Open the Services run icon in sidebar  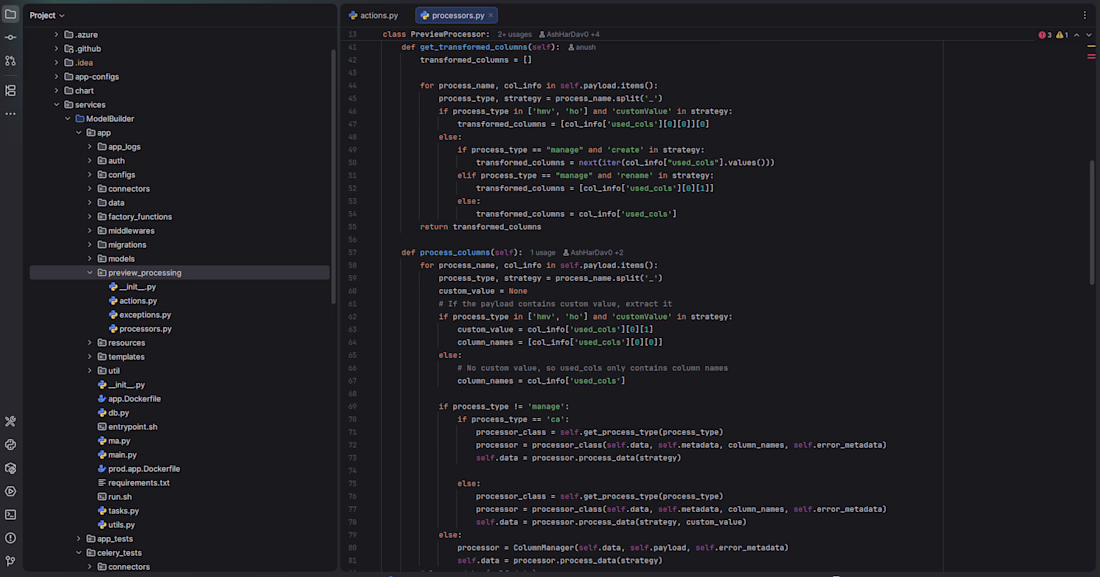[x=11, y=491]
